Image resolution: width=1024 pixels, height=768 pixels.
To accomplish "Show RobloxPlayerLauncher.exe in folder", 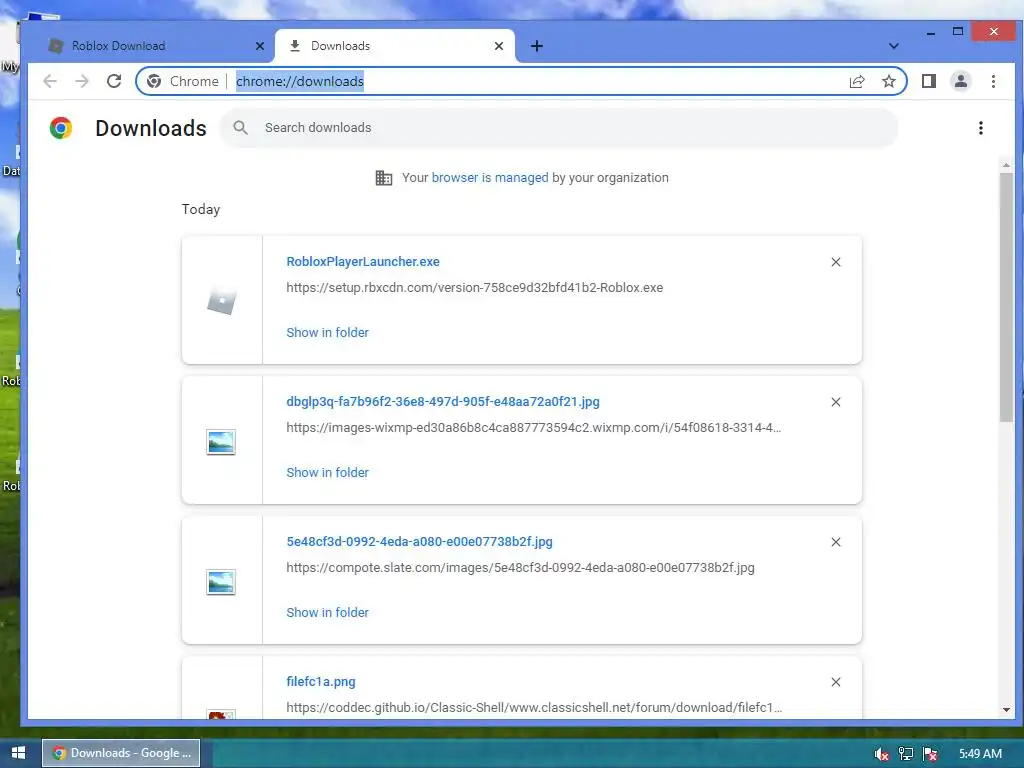I will 327,332.
